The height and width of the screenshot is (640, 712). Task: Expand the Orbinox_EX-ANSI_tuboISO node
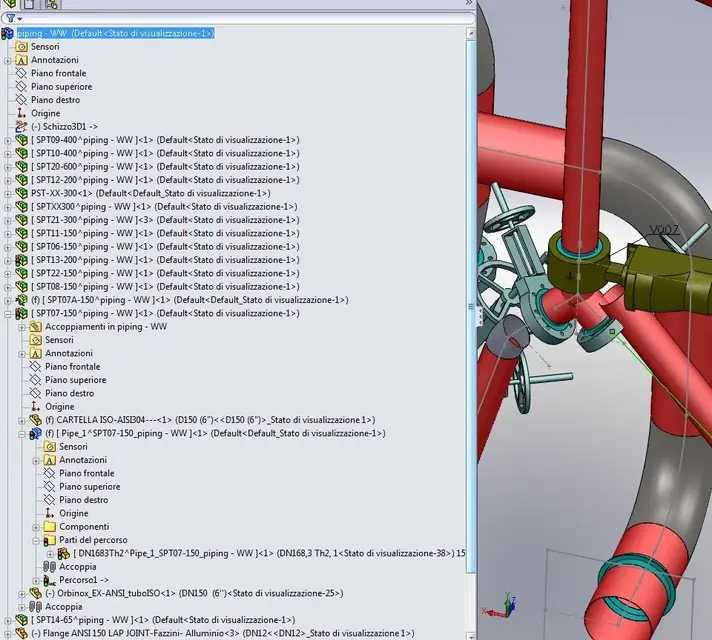point(22,594)
